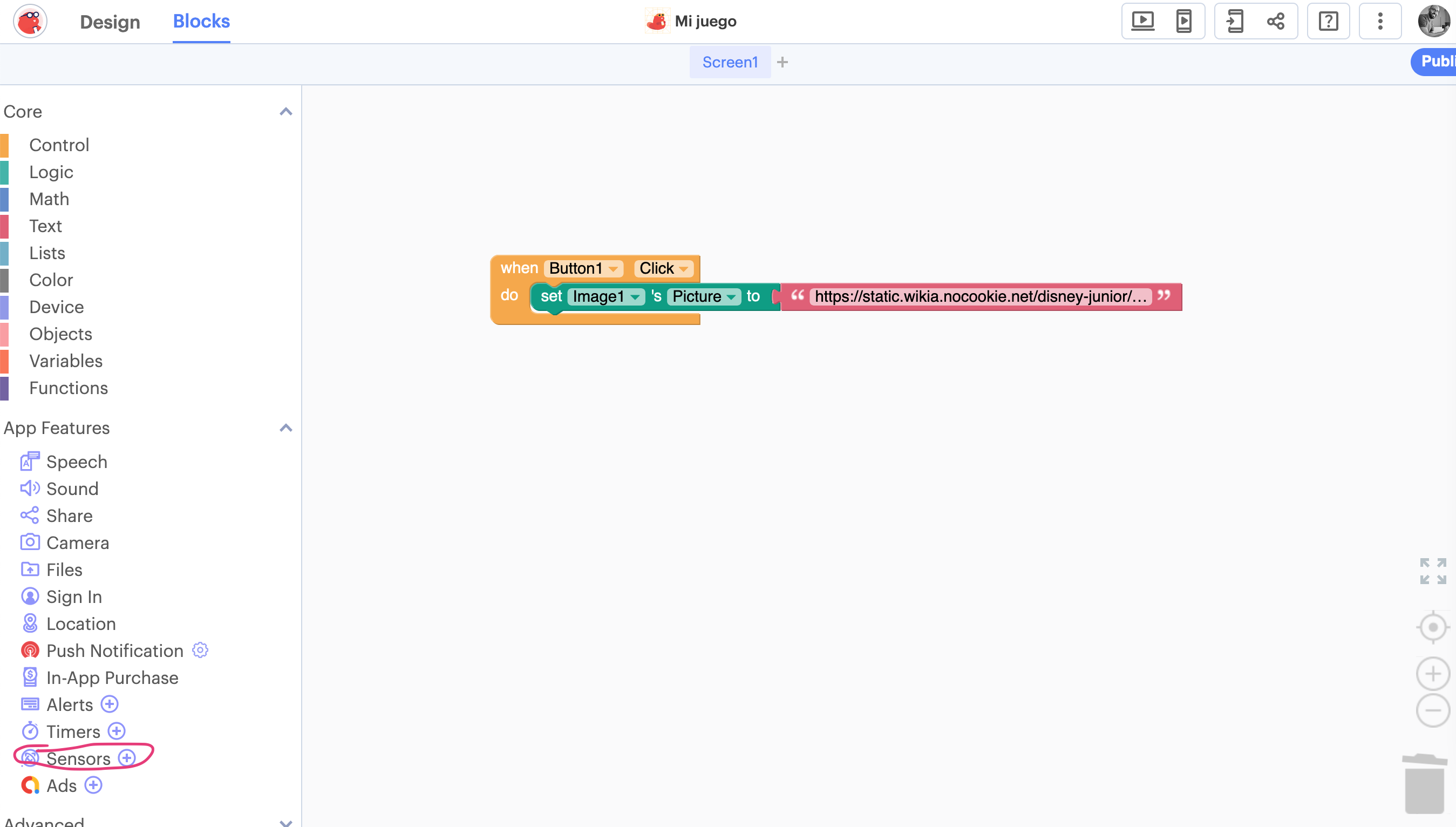
Task: Open the help question mark icon
Action: pos(1328,22)
